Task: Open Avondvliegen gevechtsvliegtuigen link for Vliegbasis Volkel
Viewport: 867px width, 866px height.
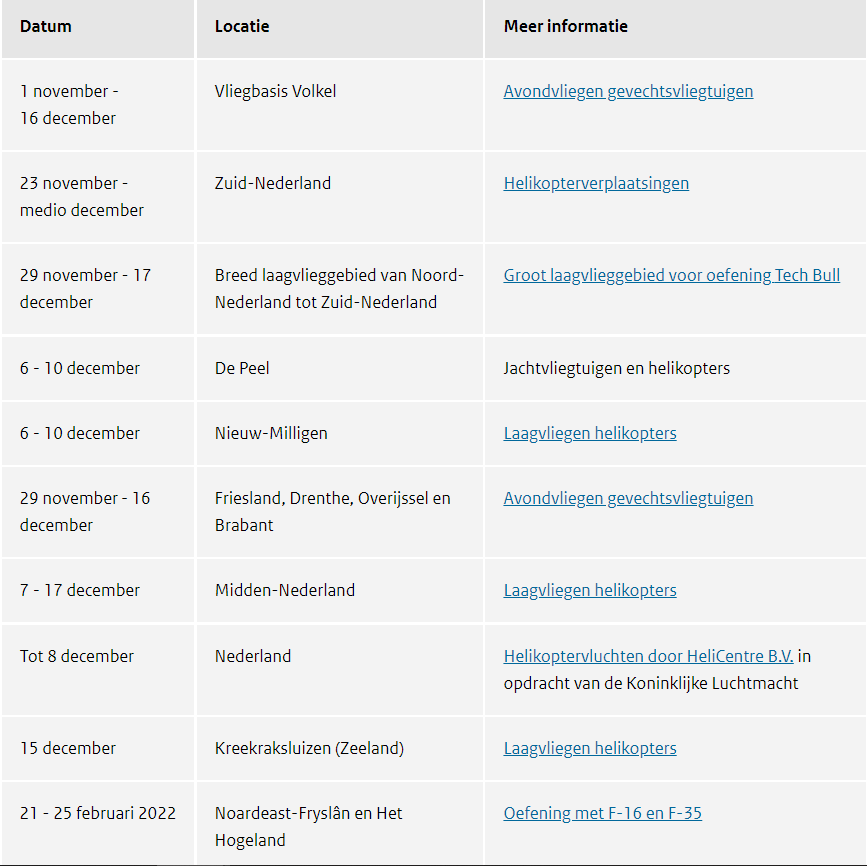Action: [x=628, y=92]
